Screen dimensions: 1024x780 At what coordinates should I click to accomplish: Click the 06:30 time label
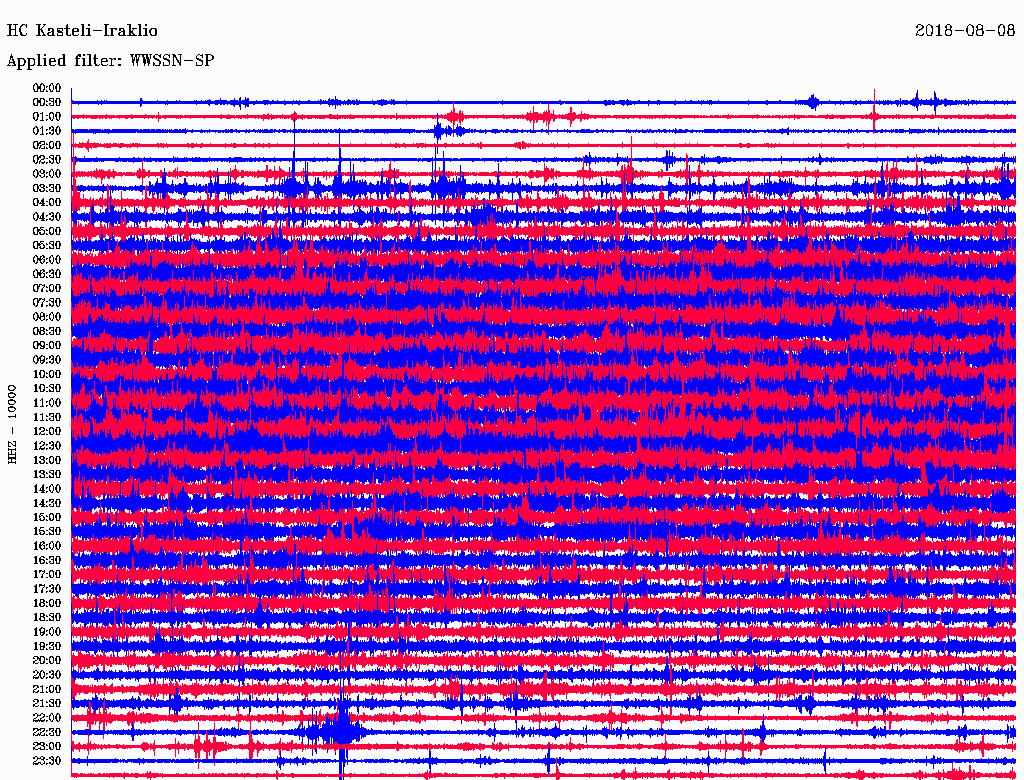(x=47, y=274)
